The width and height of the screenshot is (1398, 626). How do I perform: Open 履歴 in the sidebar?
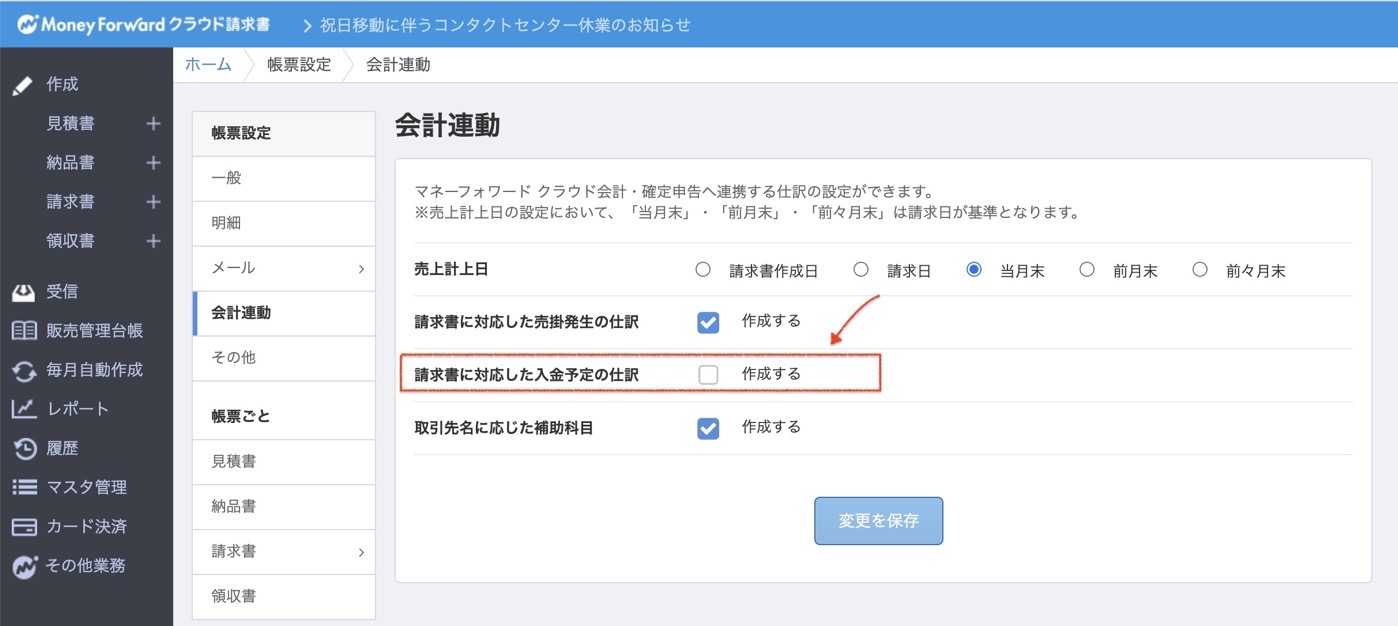click(x=62, y=448)
